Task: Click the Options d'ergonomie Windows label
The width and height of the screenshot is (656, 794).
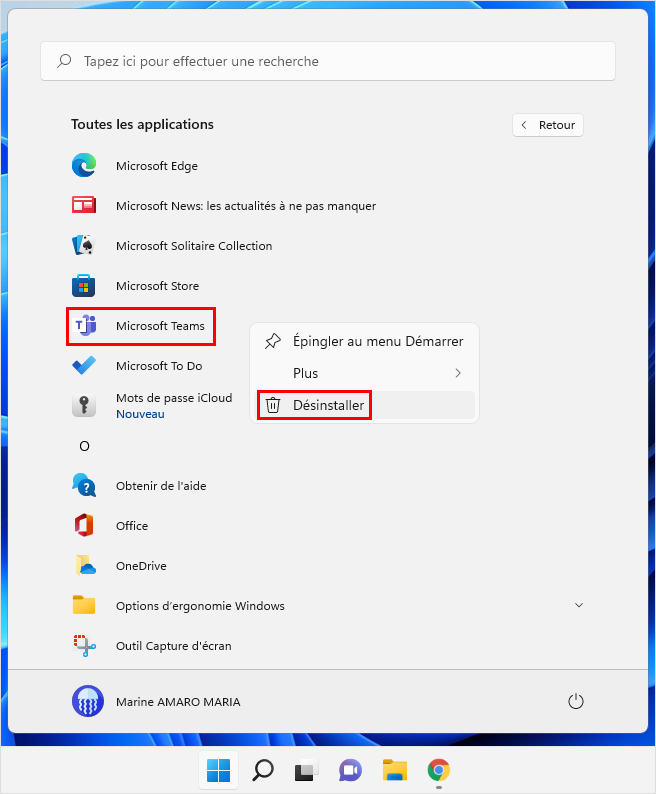Action: [201, 606]
